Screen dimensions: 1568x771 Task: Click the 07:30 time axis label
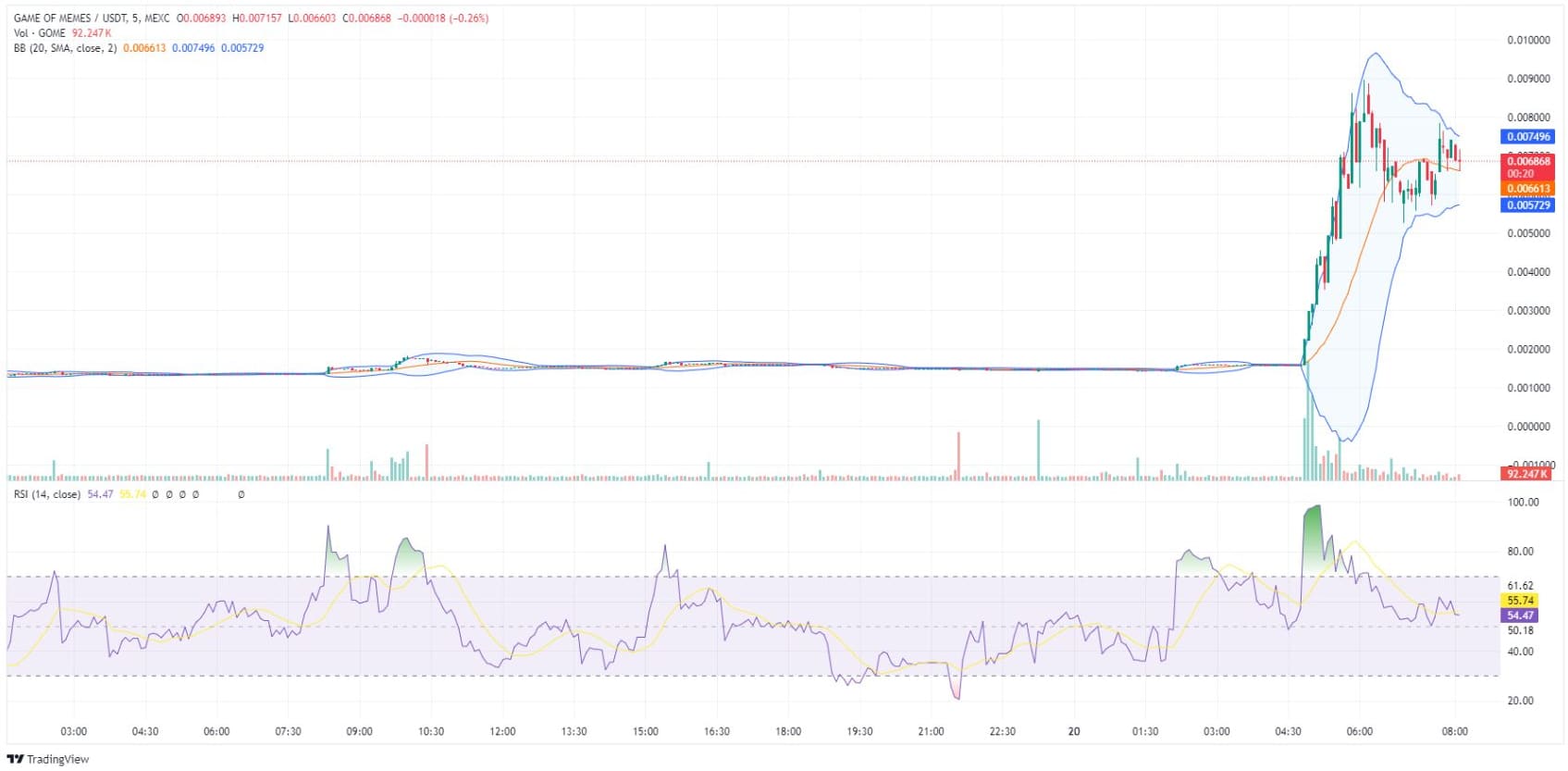pos(288,732)
